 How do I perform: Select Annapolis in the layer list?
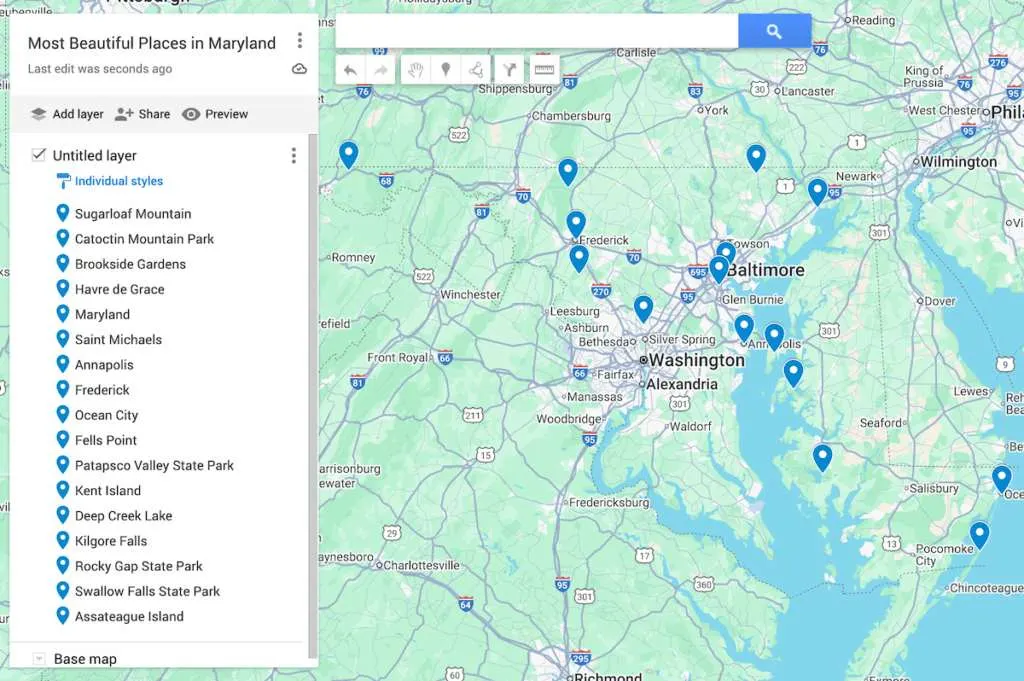(104, 364)
